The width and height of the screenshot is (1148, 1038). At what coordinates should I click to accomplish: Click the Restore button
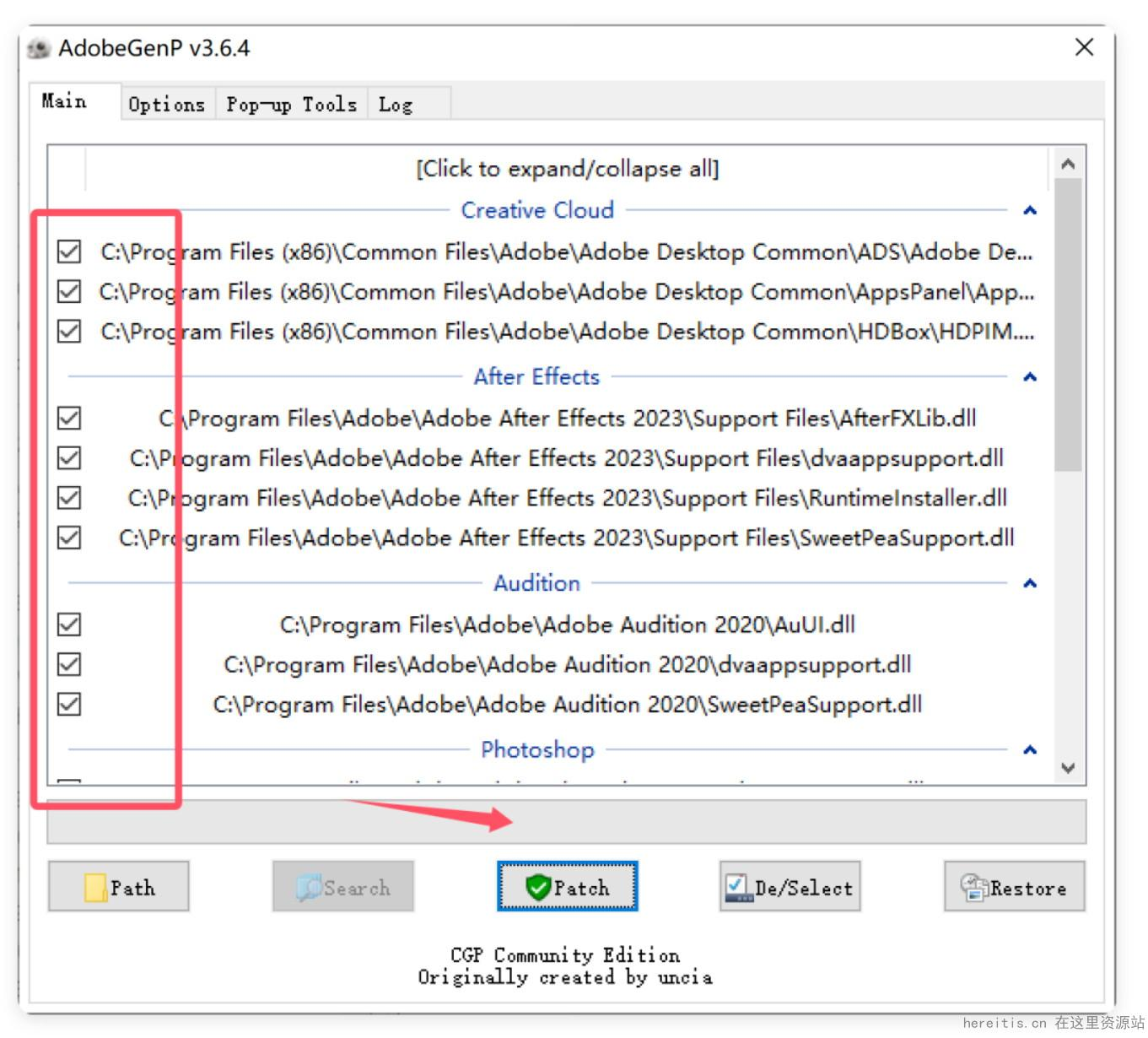coord(1015,886)
